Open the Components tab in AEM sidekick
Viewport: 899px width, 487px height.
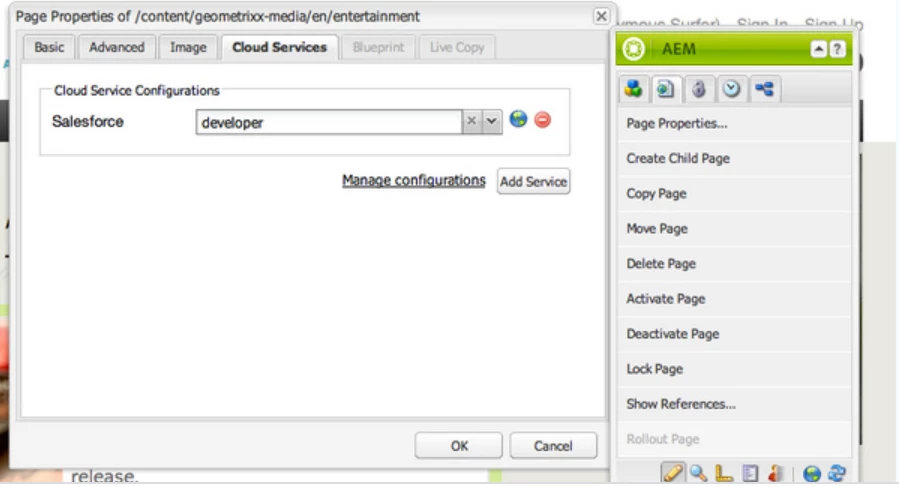pyautogui.click(x=634, y=89)
